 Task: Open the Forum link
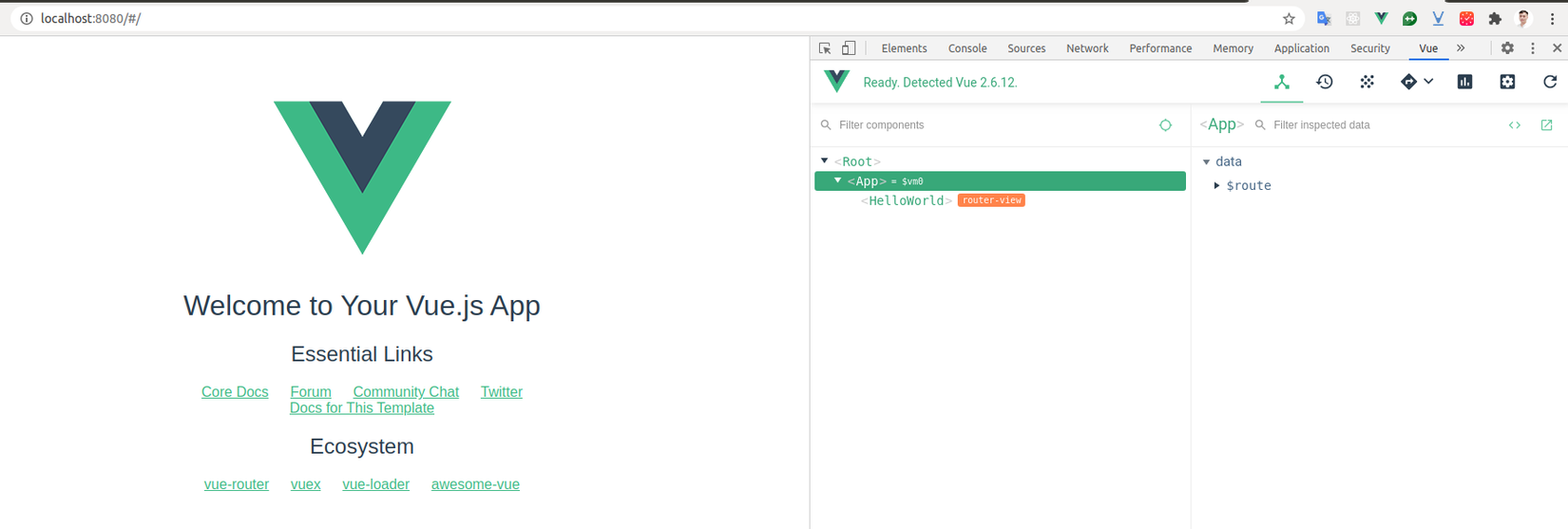pyautogui.click(x=311, y=391)
